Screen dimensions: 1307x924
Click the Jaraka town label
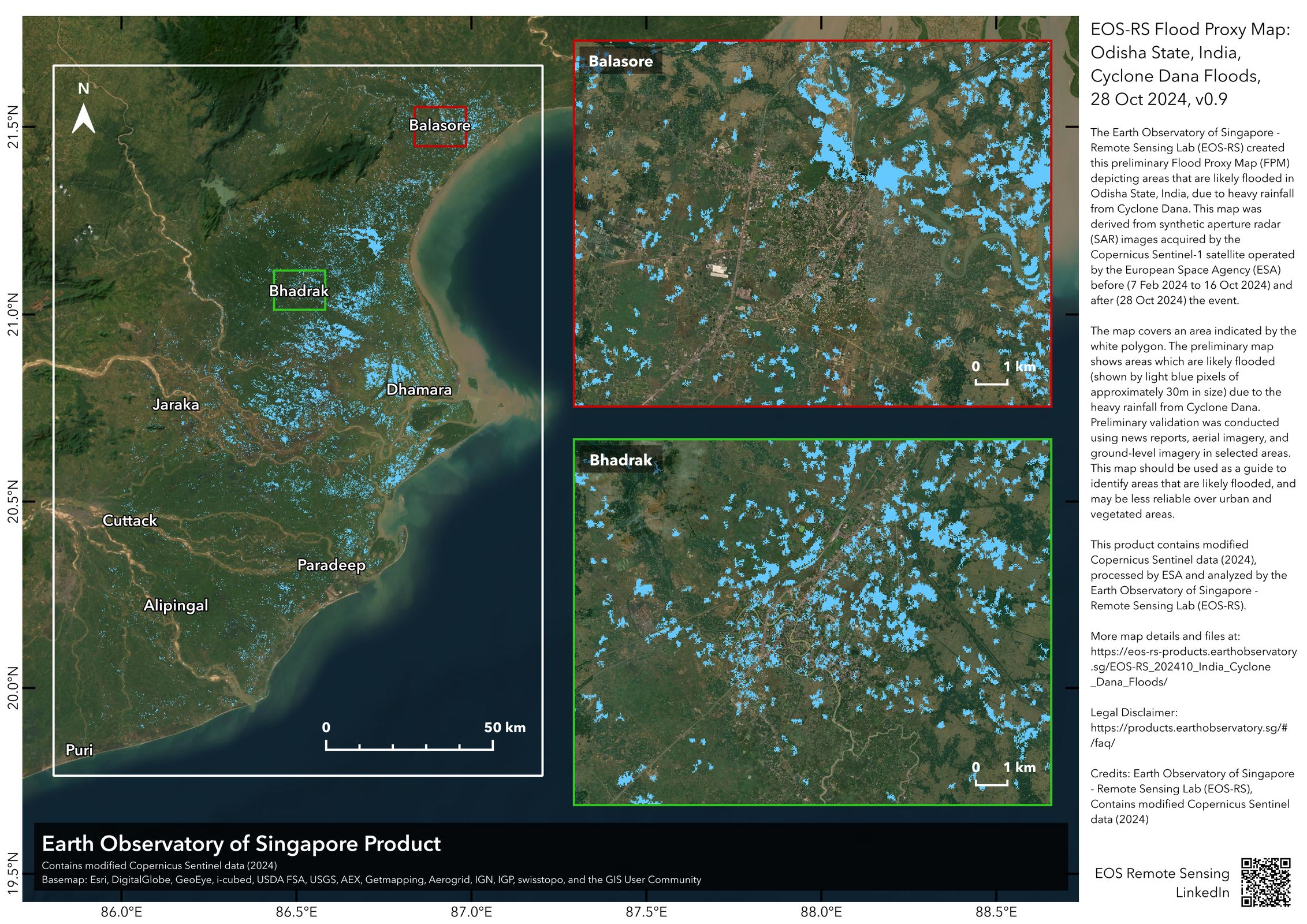tap(176, 404)
